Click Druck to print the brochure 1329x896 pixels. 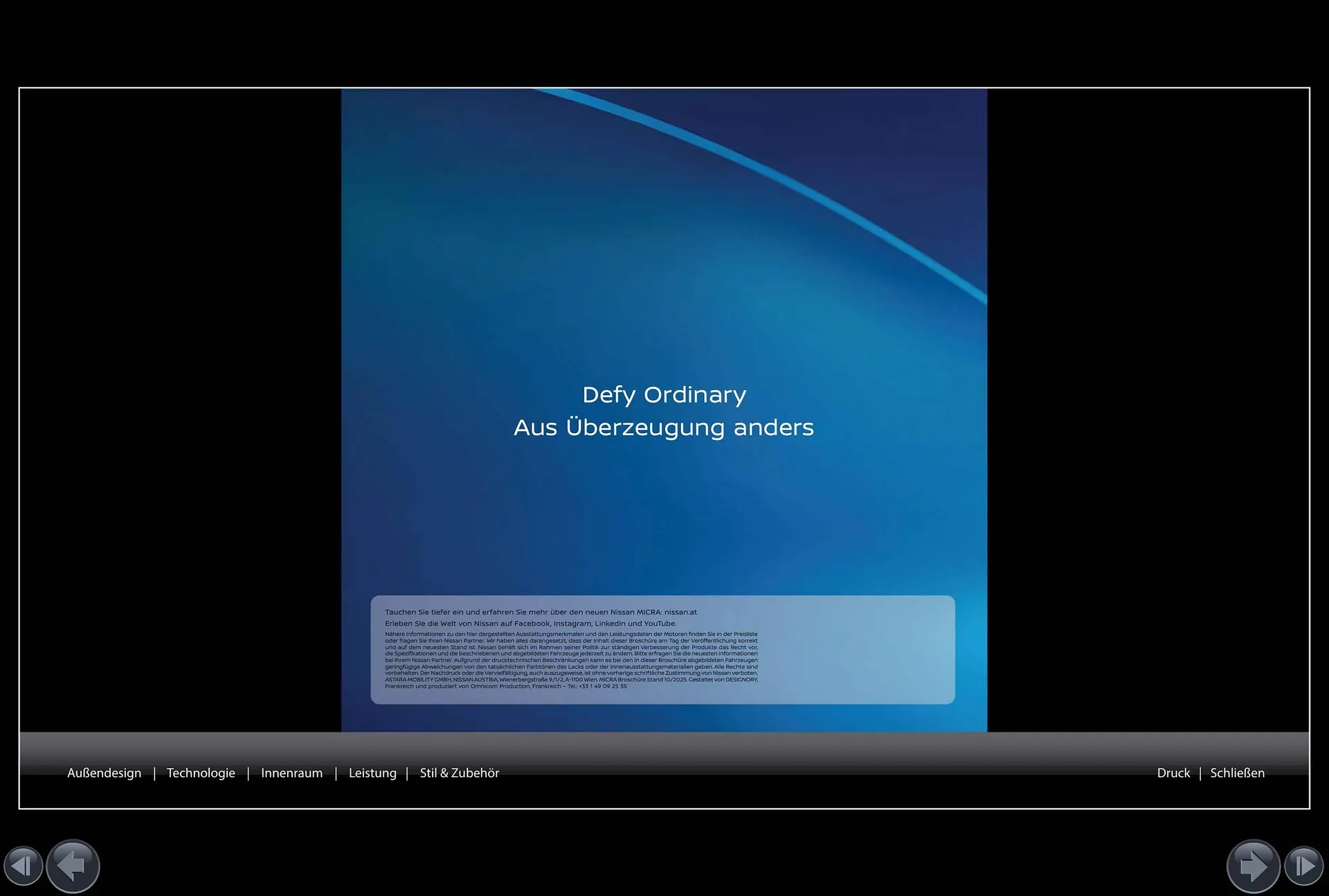coord(1173,773)
